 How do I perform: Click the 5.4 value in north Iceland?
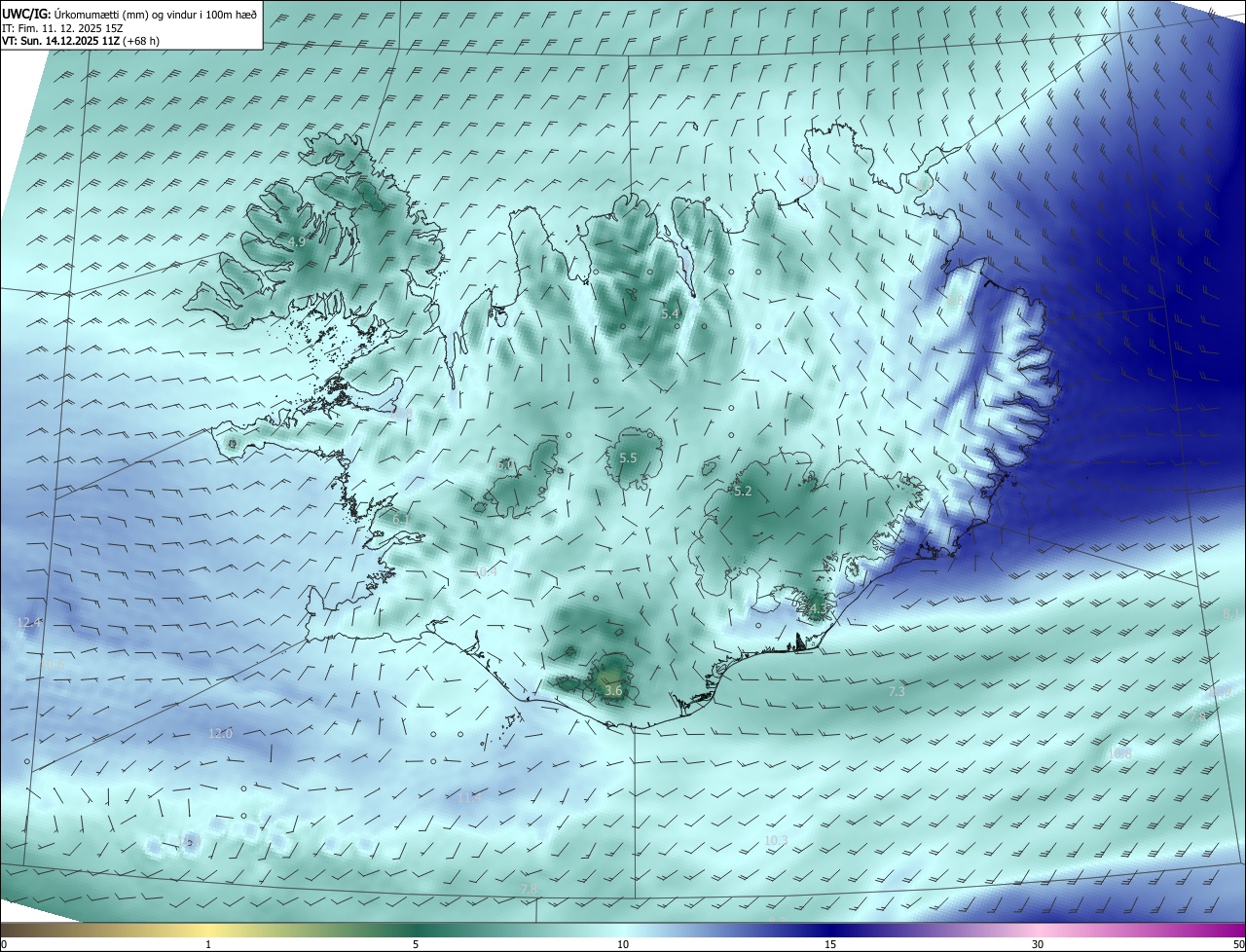(x=670, y=313)
